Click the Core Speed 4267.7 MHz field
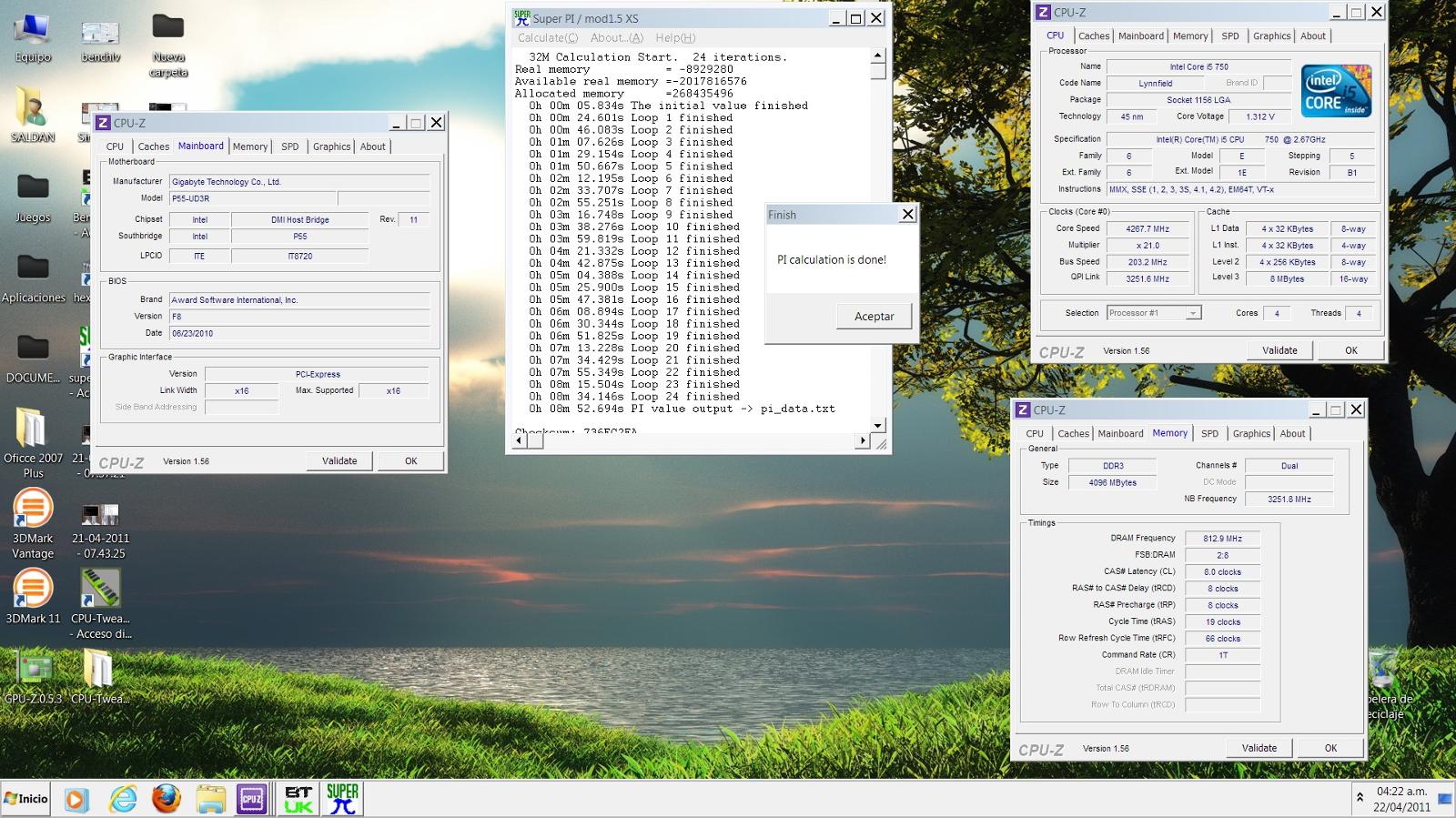This screenshot has height=818, width=1456. tap(1148, 229)
